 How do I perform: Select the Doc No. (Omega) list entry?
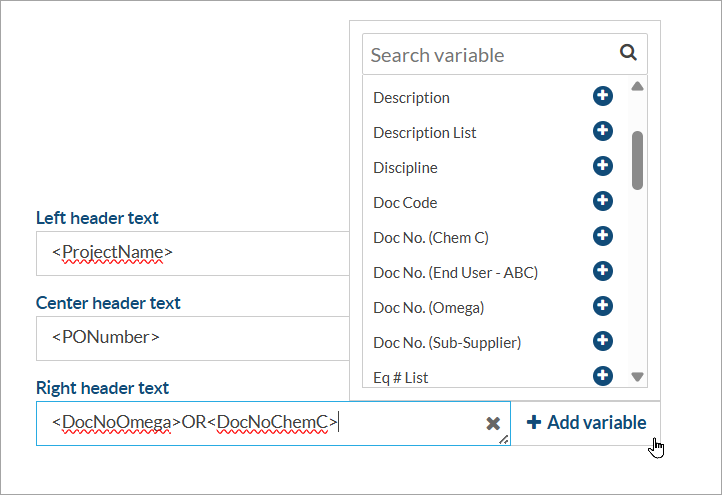[x=428, y=307]
